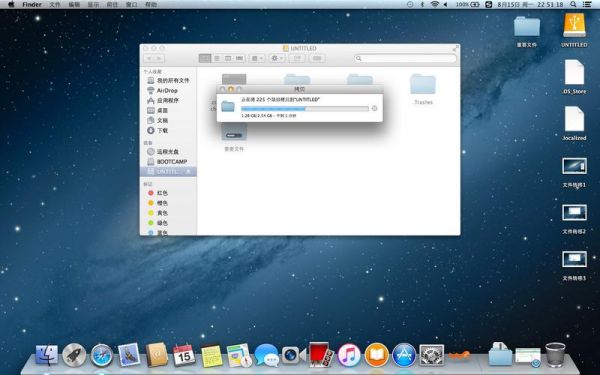Click the Share button in Finder toolbar
The height and width of the screenshot is (375, 600).
click(x=297, y=58)
